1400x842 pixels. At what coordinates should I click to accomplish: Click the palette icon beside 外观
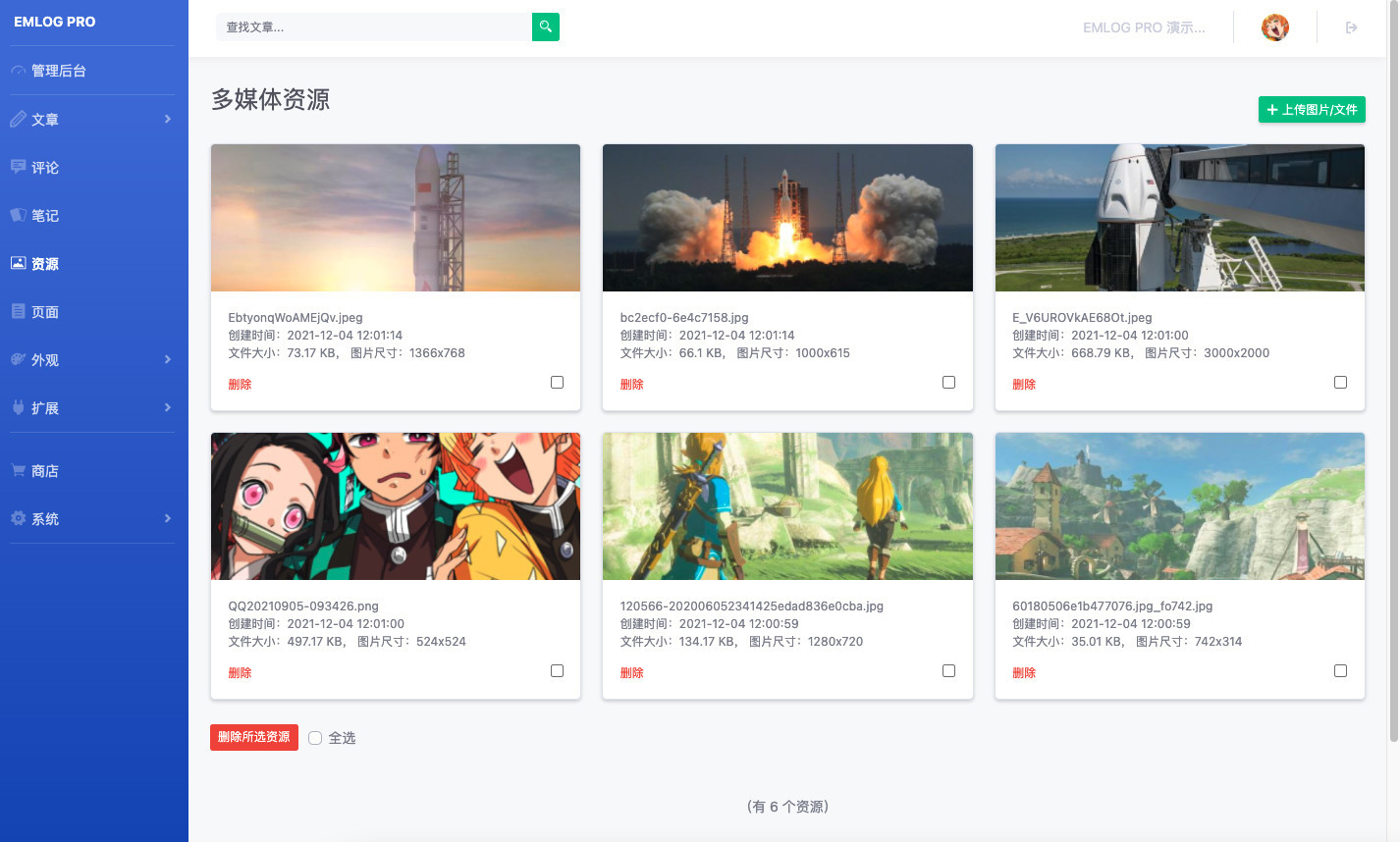pyautogui.click(x=18, y=359)
